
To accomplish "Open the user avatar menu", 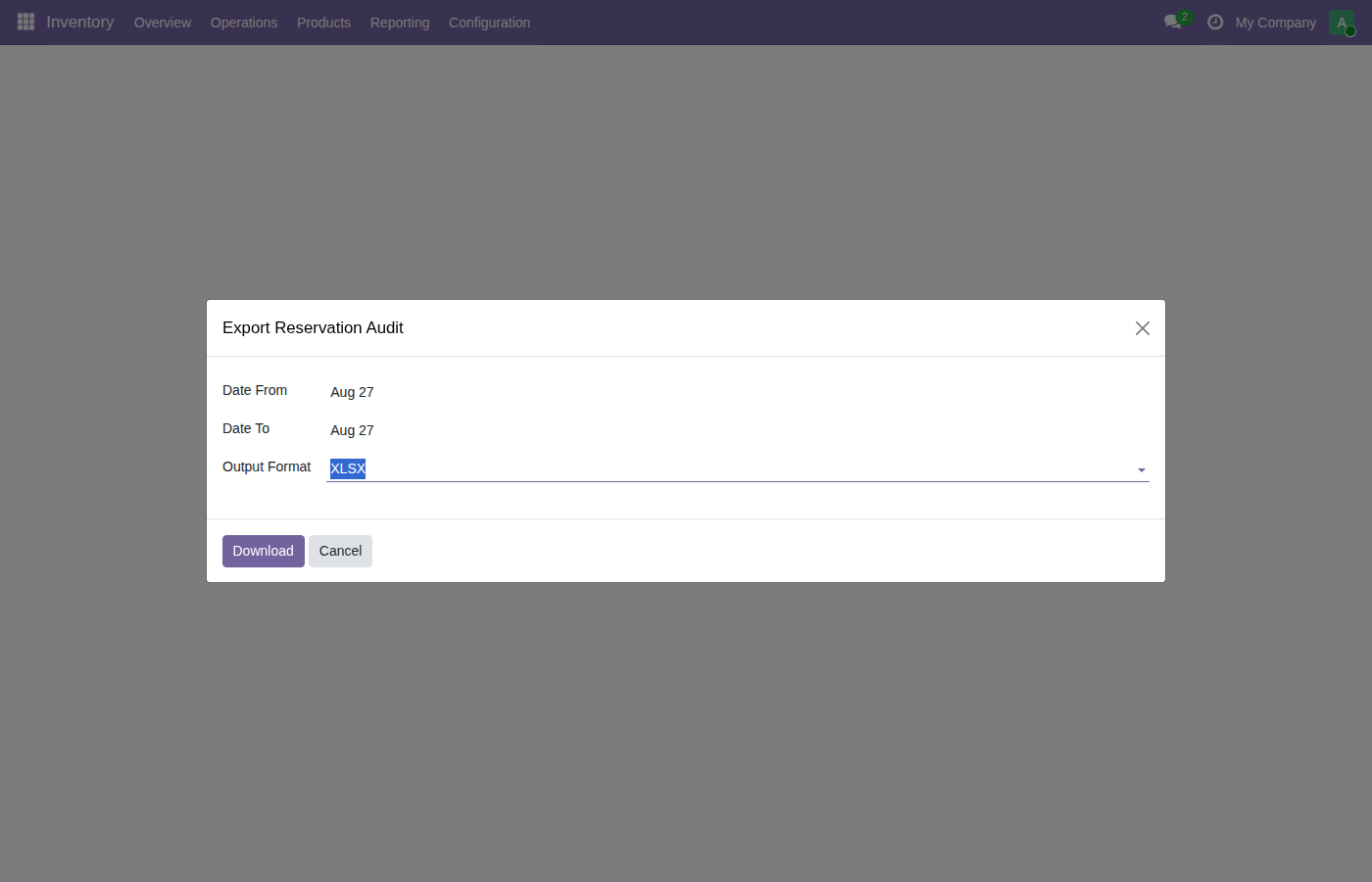I will (1342, 23).
